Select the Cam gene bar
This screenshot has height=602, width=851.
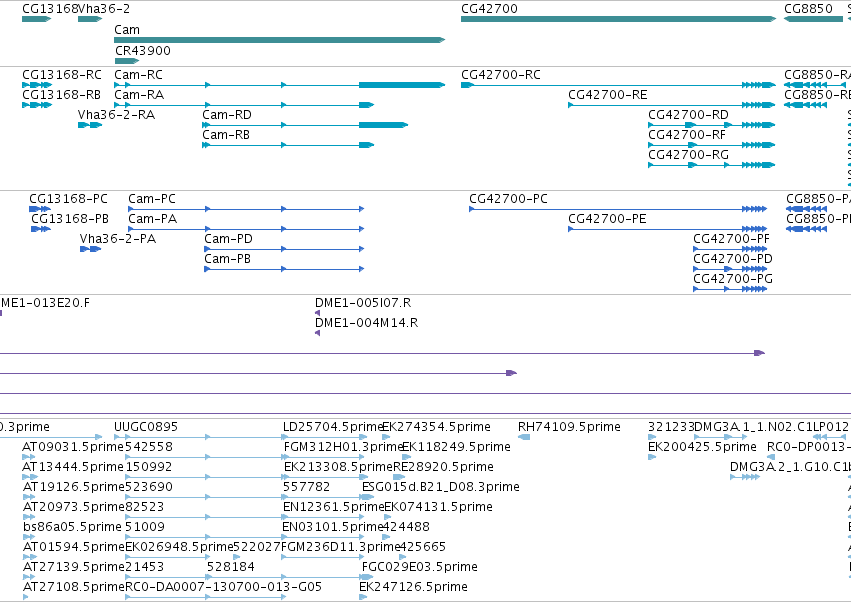pyautogui.click(x=280, y=40)
